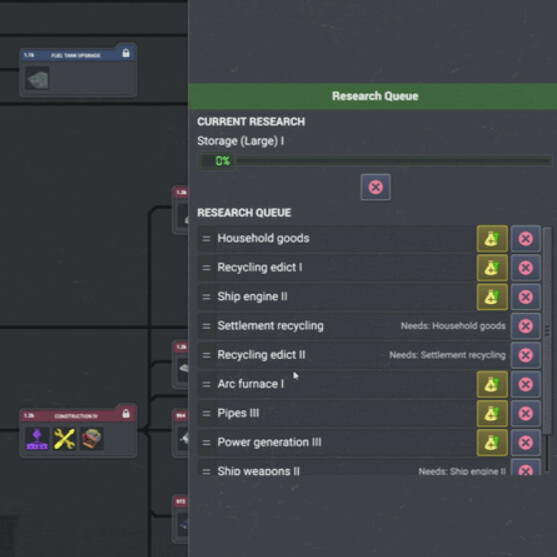Grab the reorder handle of Household goods
The width and height of the screenshot is (557, 557).
[206, 238]
